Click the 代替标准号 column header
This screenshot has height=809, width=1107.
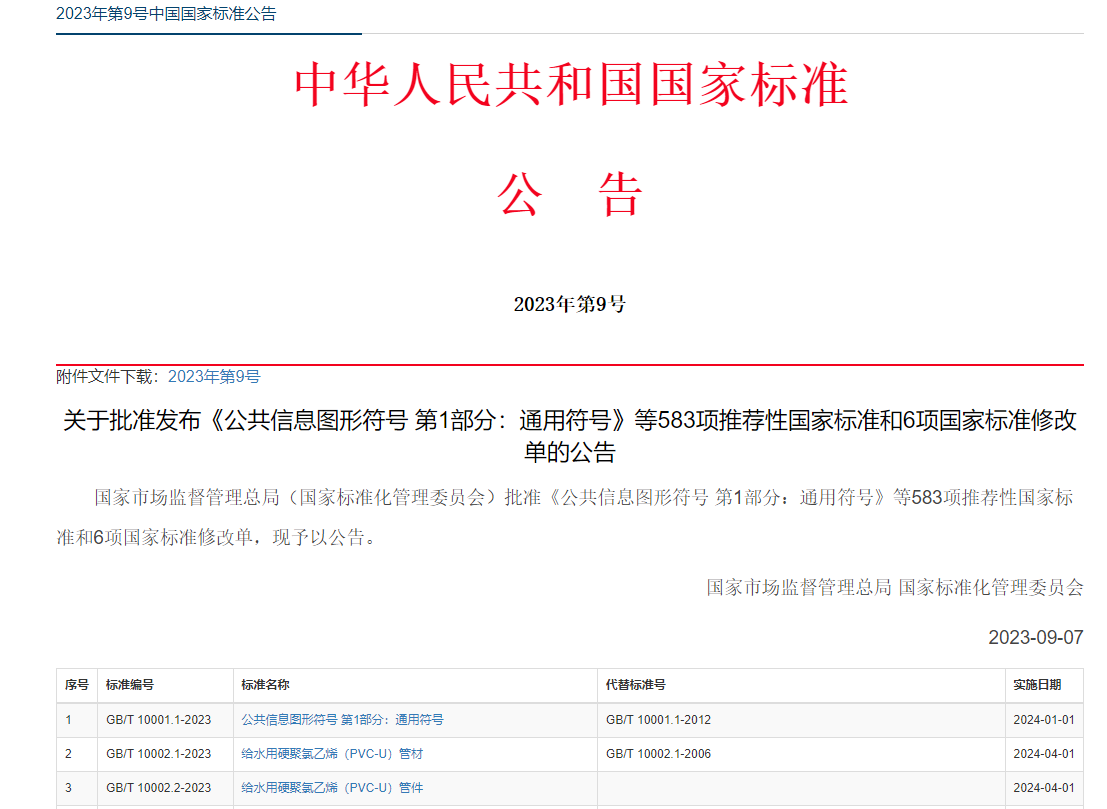click(636, 685)
